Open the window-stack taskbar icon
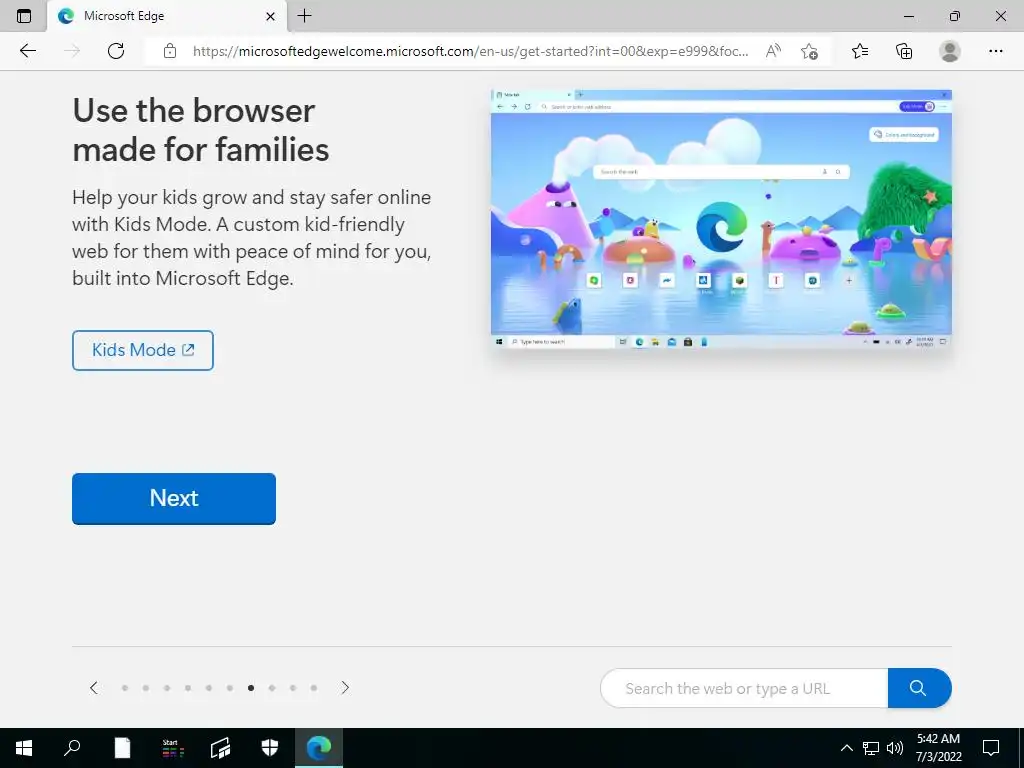Image resolution: width=1024 pixels, height=768 pixels. [221, 748]
